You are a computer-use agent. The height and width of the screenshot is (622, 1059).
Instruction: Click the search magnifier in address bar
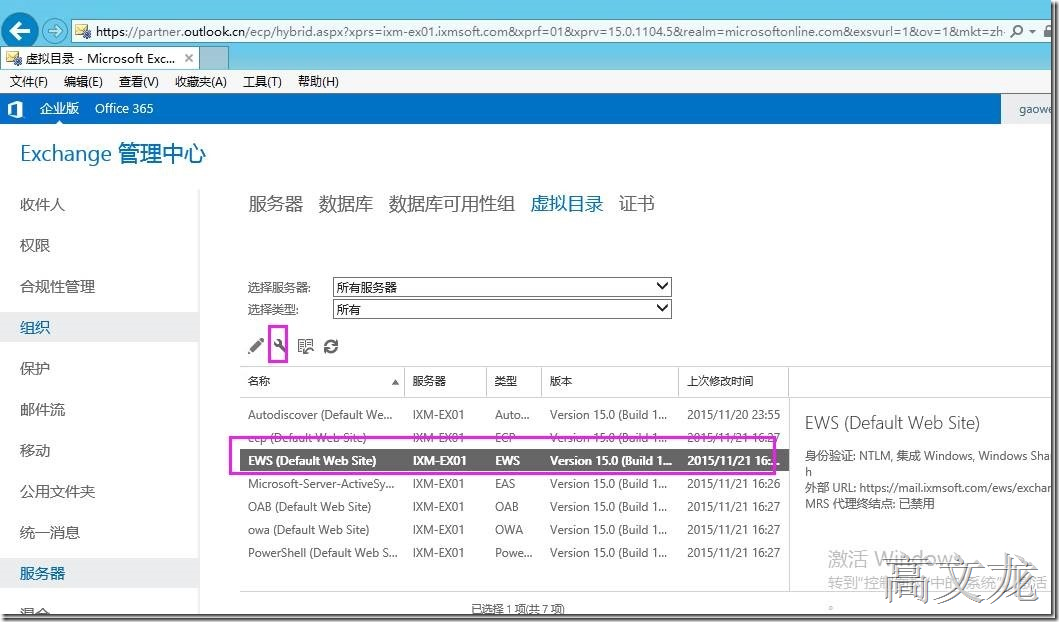pyautogui.click(x=1017, y=31)
